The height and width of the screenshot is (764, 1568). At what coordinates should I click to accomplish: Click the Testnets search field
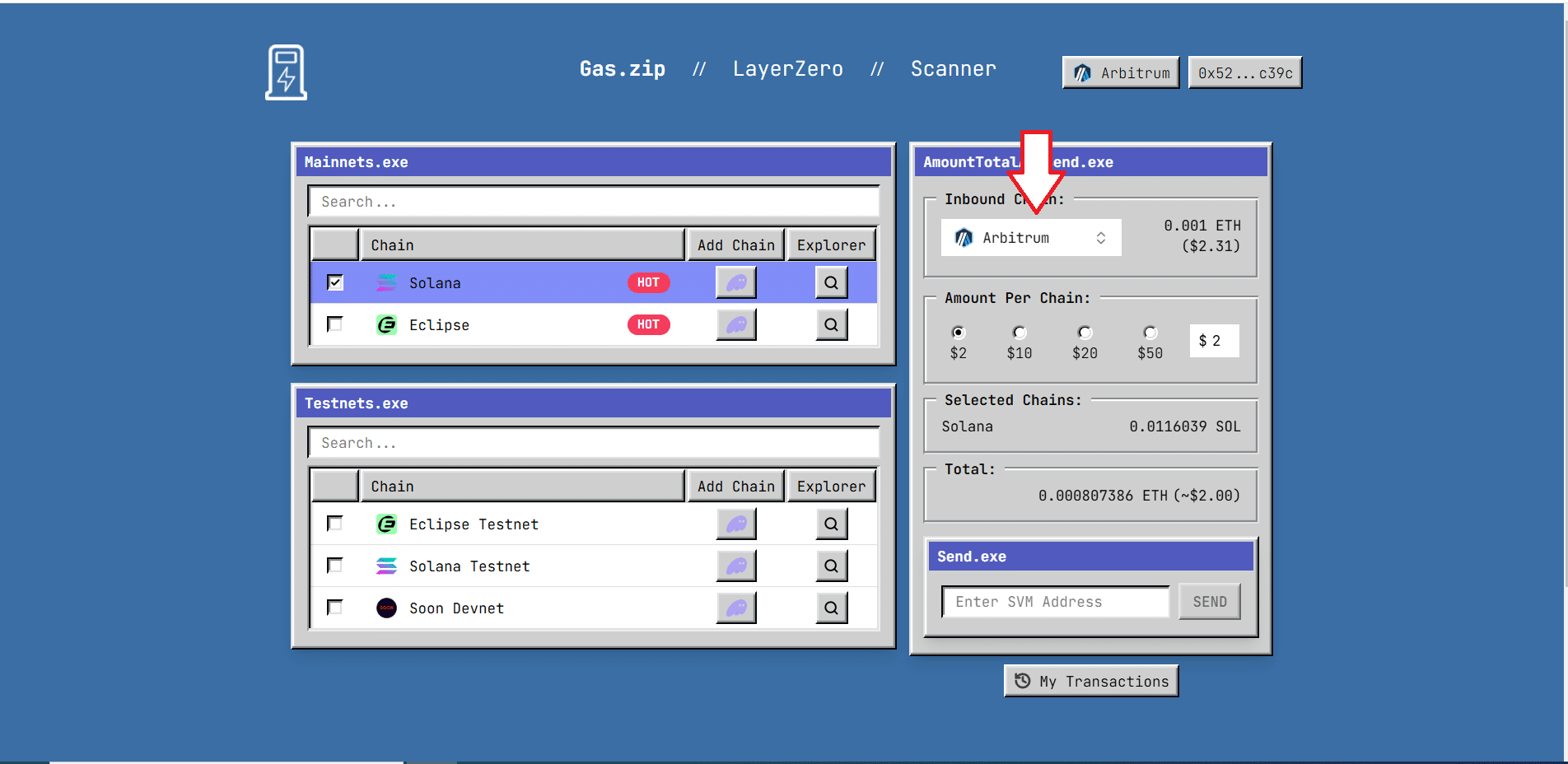click(594, 443)
